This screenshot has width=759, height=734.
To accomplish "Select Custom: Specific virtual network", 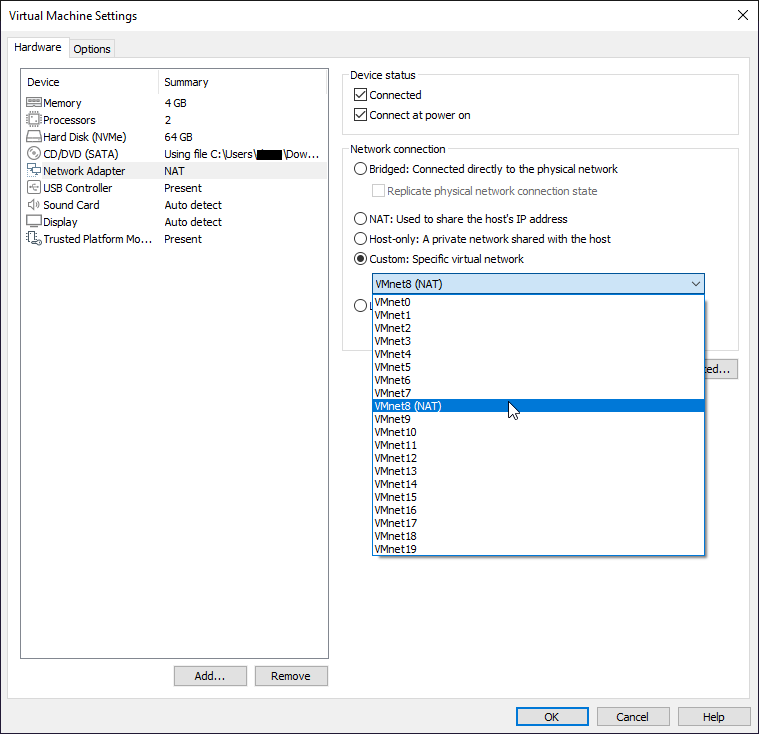I will pos(360,259).
